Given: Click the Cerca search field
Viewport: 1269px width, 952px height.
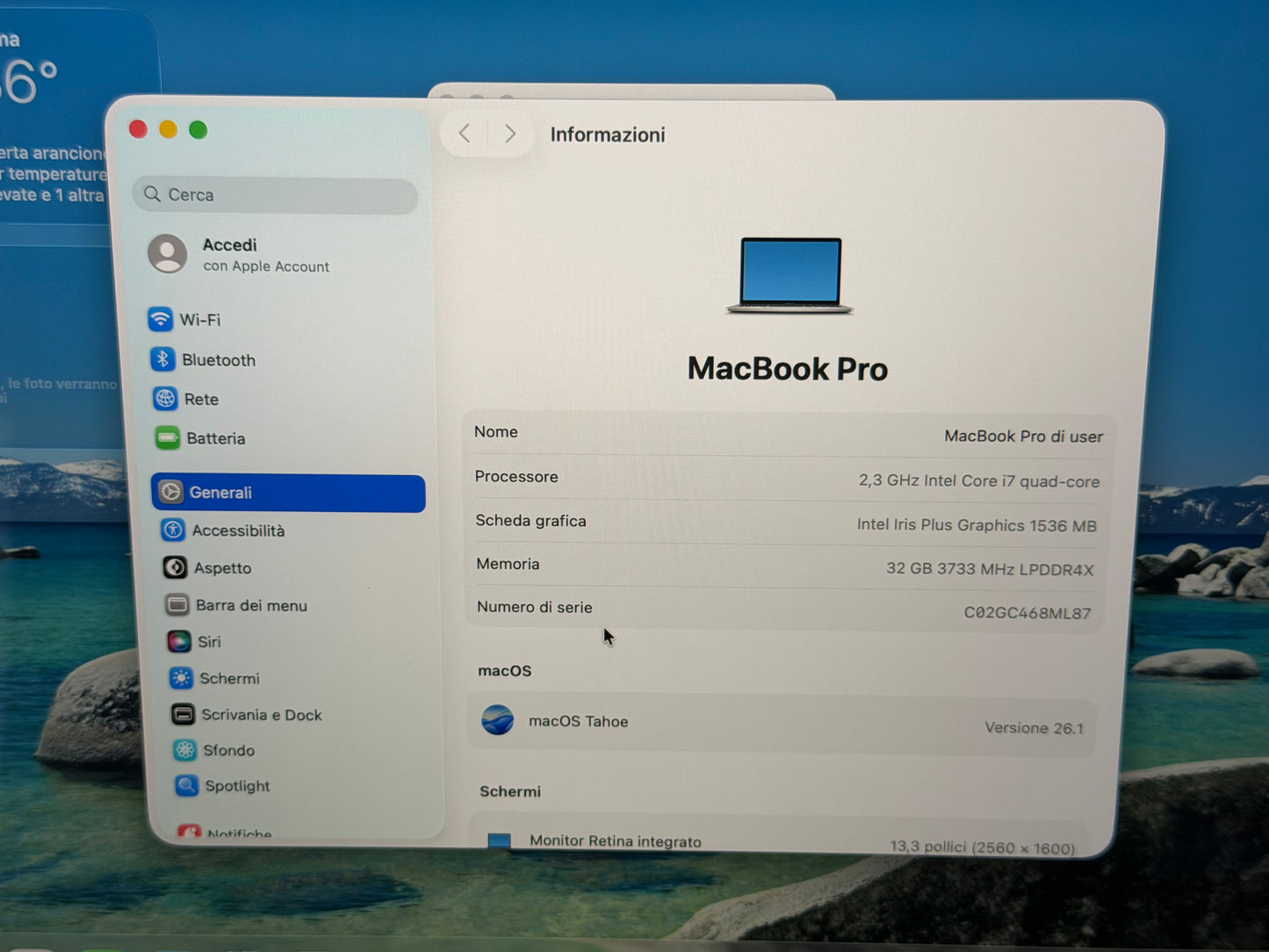Looking at the screenshot, I should [275, 195].
